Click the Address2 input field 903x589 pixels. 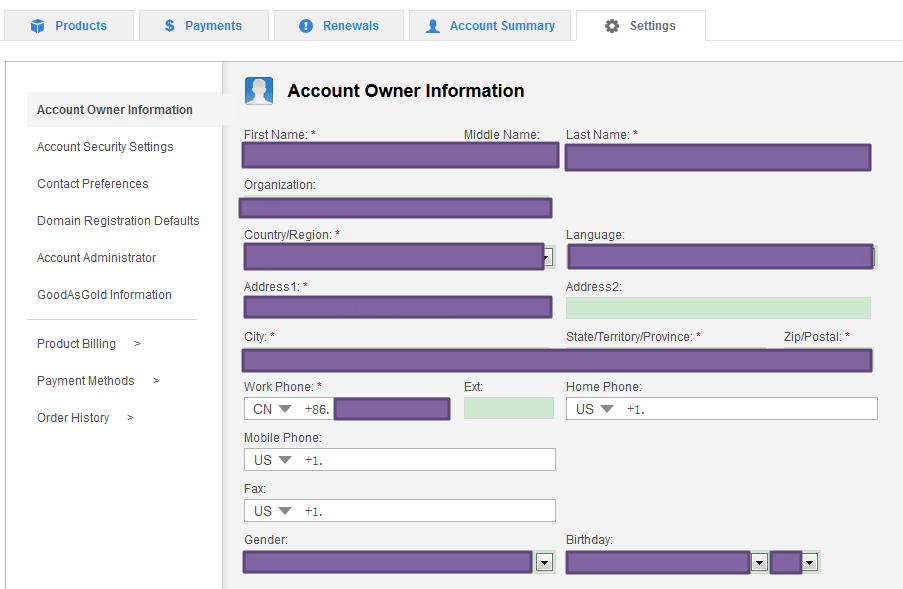click(x=718, y=308)
